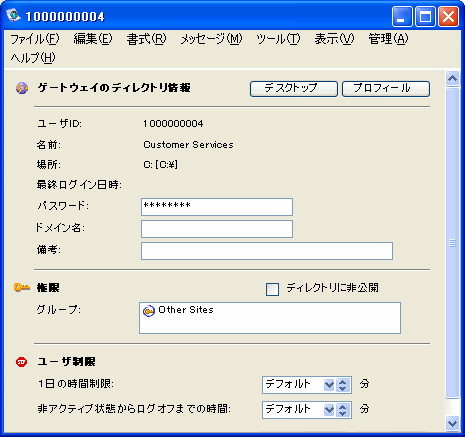
Task: Open the 1日の時間制限 dropdown arrow
Action: [329, 385]
